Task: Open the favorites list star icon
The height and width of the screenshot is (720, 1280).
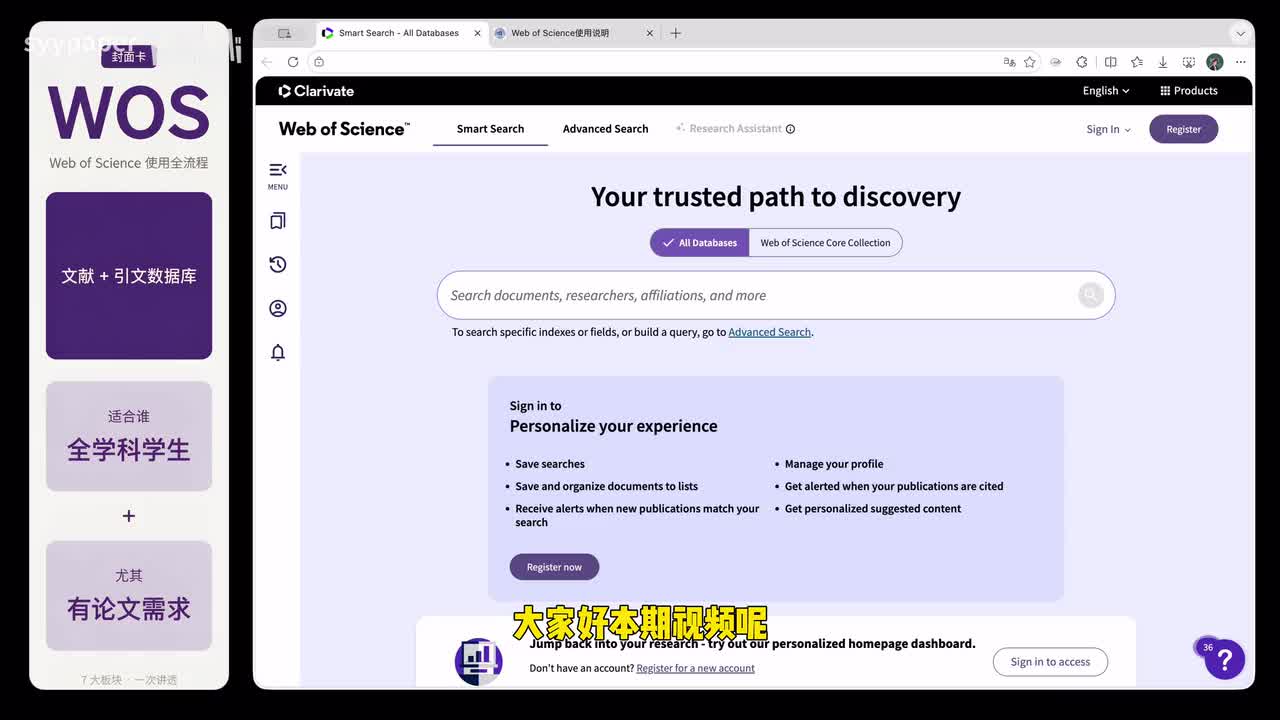Action: click(x=1137, y=62)
